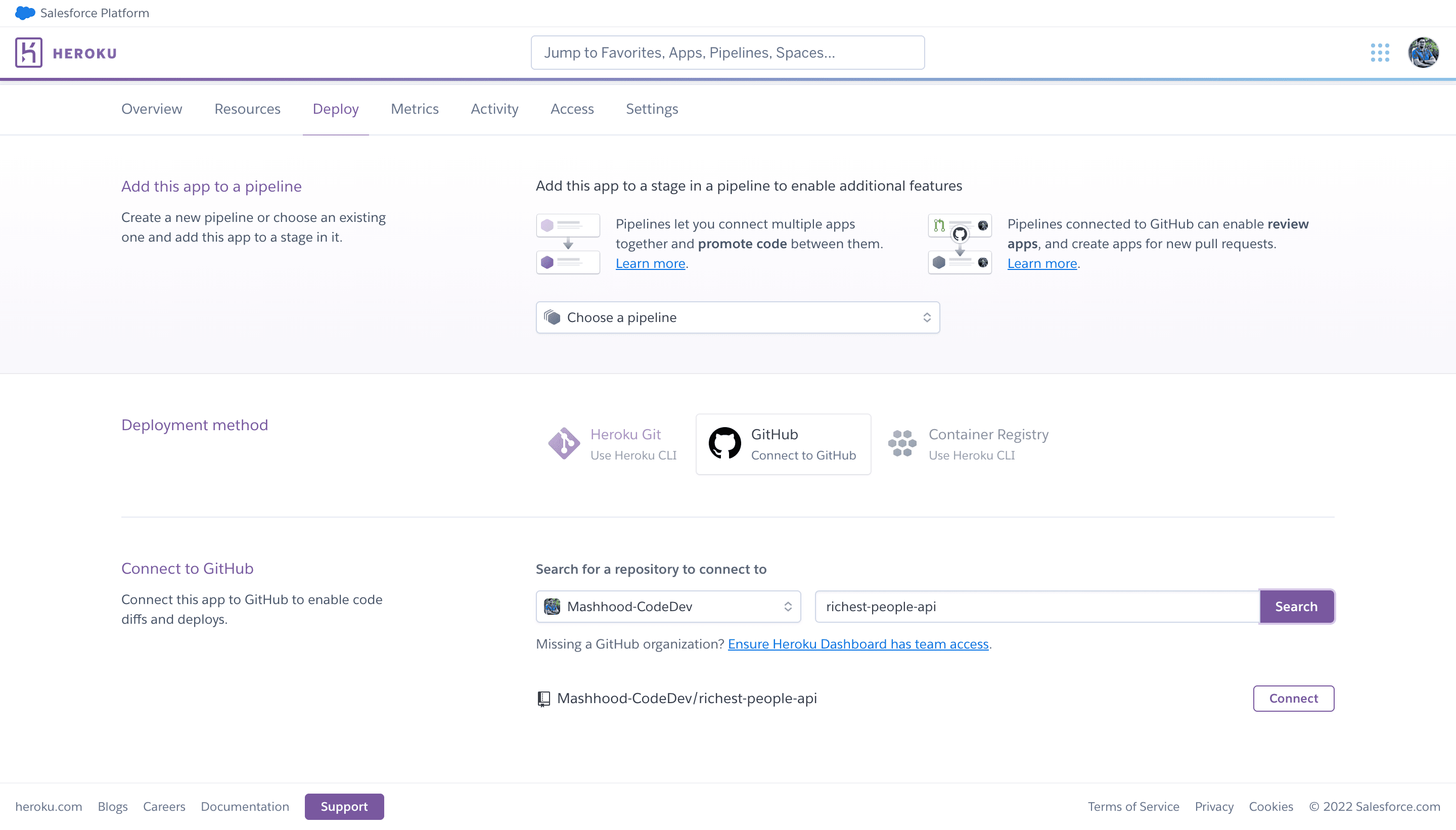
Task: Open the Choose a pipeline dropdown
Action: (x=738, y=317)
